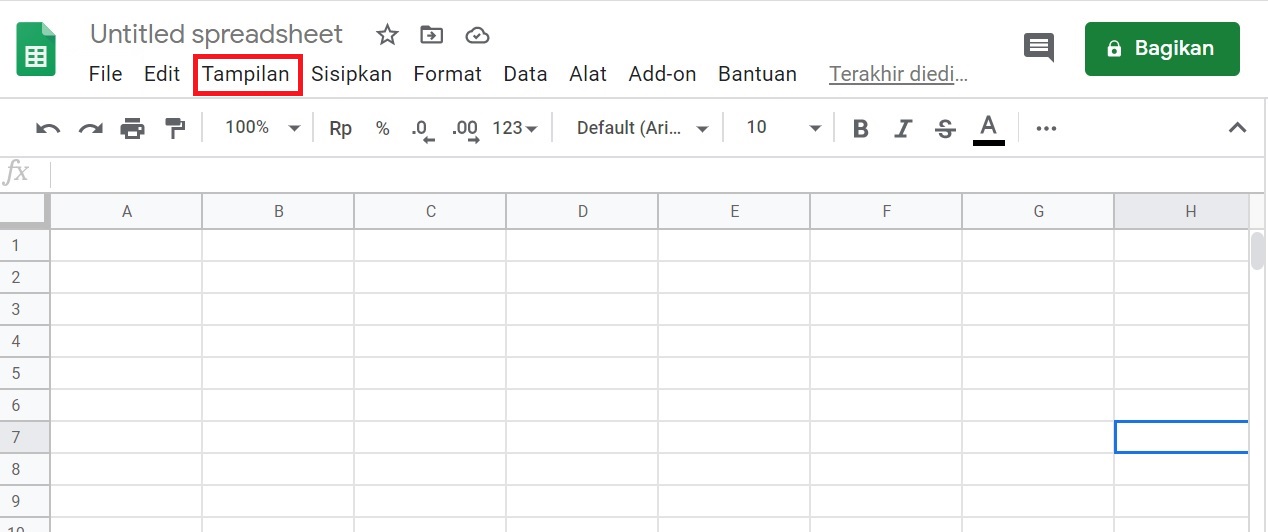Open the Terakhir diedit history link

coord(898,74)
